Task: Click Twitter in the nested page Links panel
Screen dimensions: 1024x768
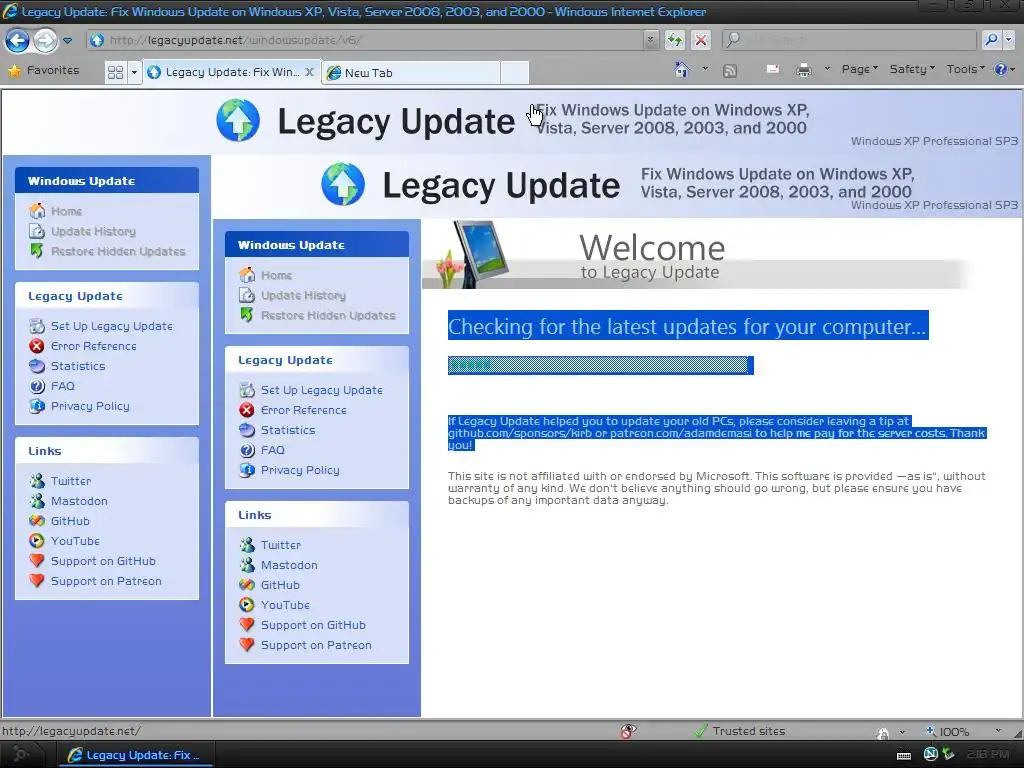Action: tap(281, 545)
